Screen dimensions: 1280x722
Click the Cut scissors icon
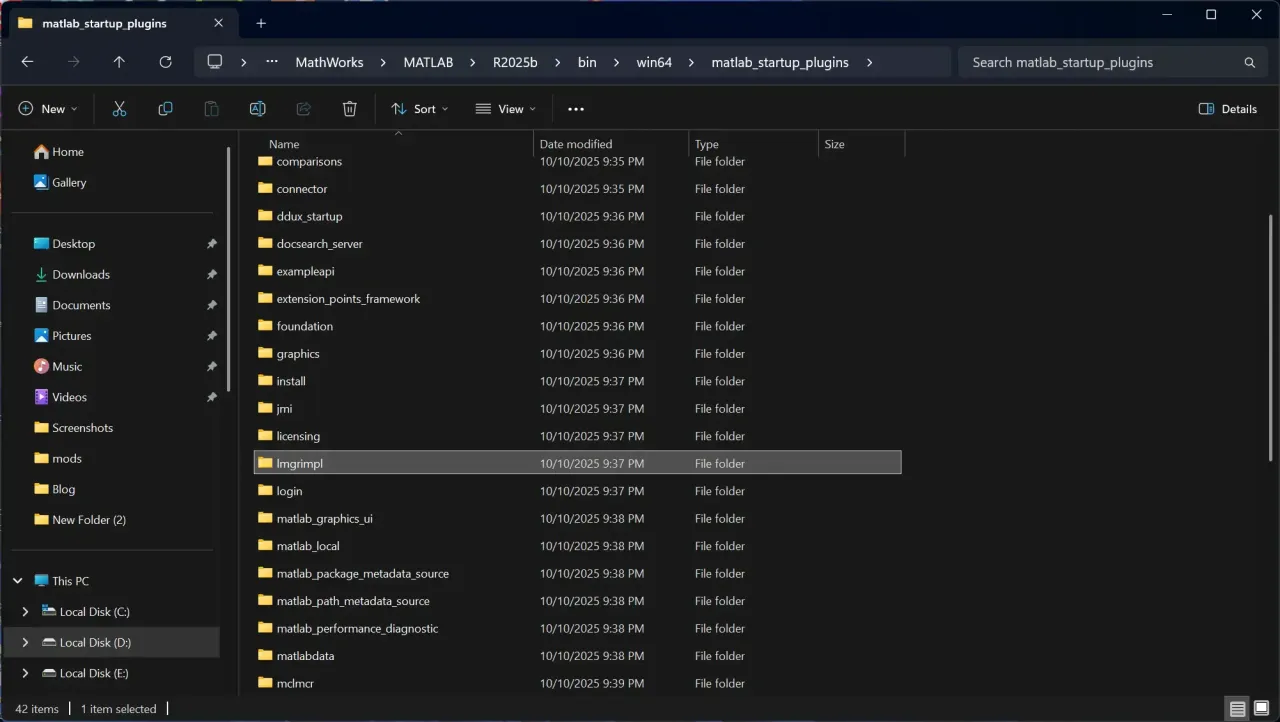pyautogui.click(x=120, y=109)
